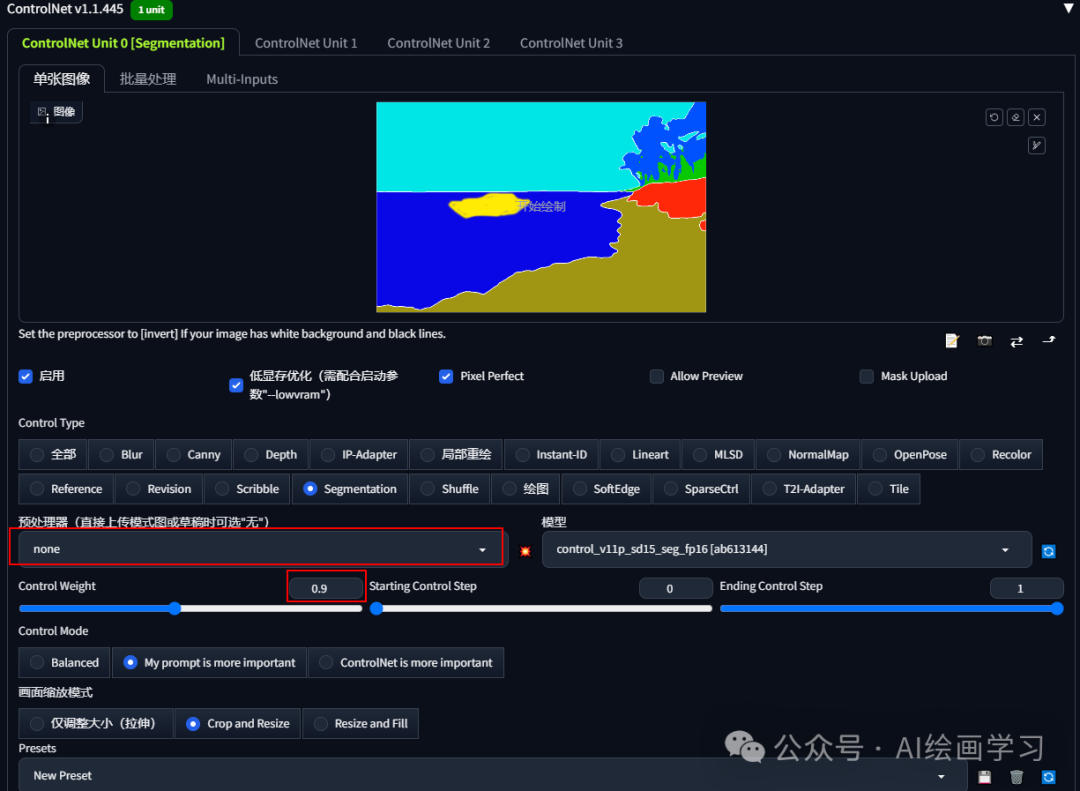
Task: Select the T2I-Adapter control type
Action: point(803,489)
